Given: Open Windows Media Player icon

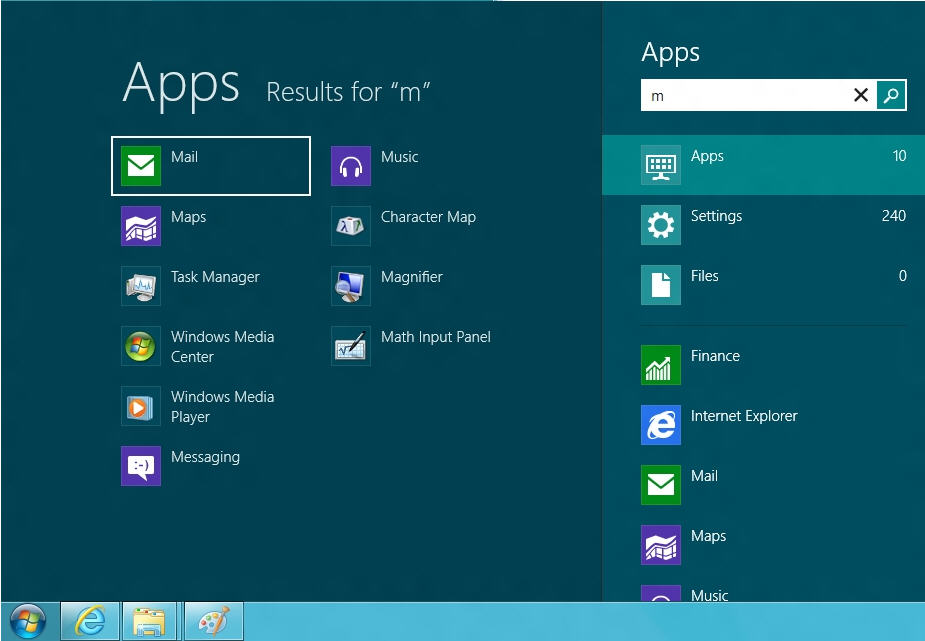Looking at the screenshot, I should click(141, 406).
